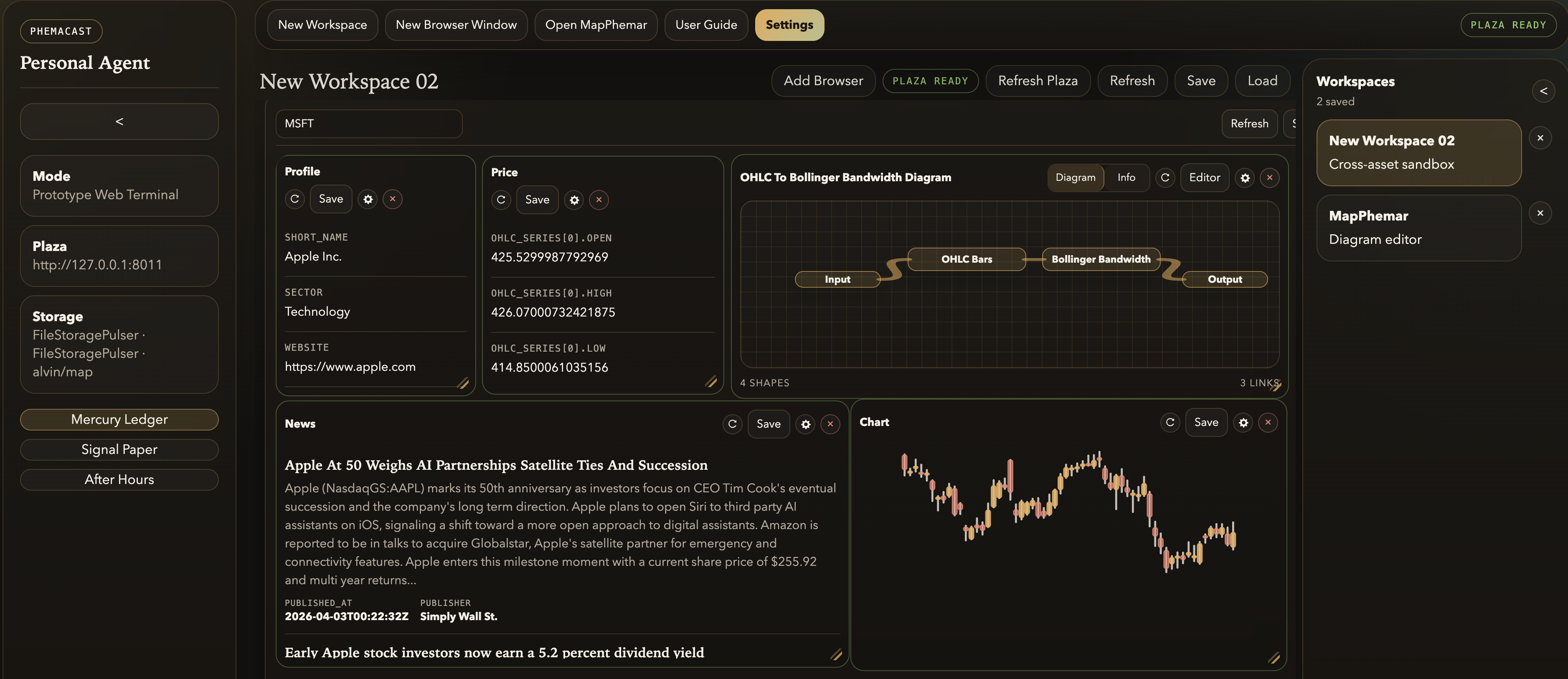Screen dimensions: 1568x679
Task: Click the Chart panel refresh icon
Action: [1170, 422]
